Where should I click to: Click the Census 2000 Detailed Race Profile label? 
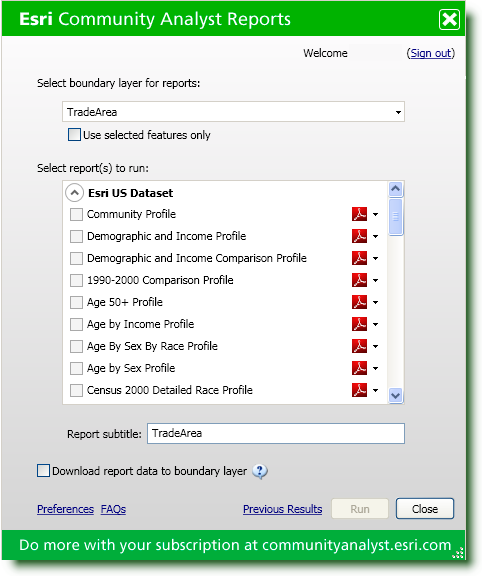coord(170,390)
